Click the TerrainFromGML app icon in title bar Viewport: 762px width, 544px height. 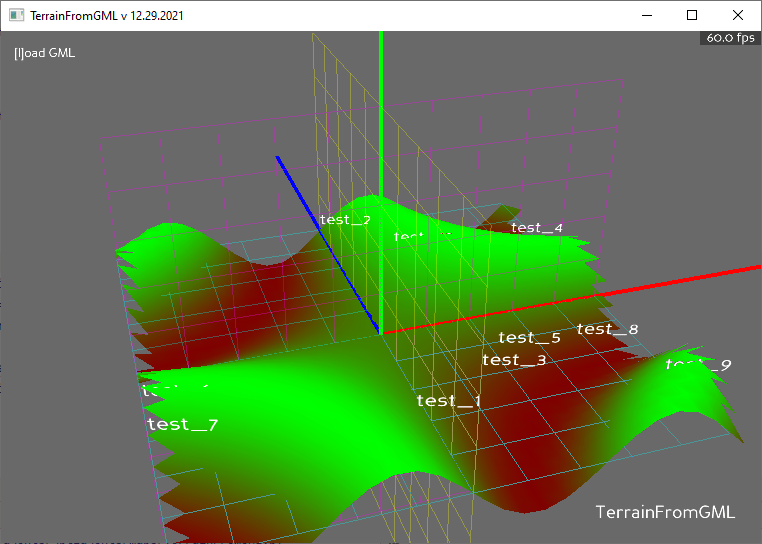click(16, 16)
